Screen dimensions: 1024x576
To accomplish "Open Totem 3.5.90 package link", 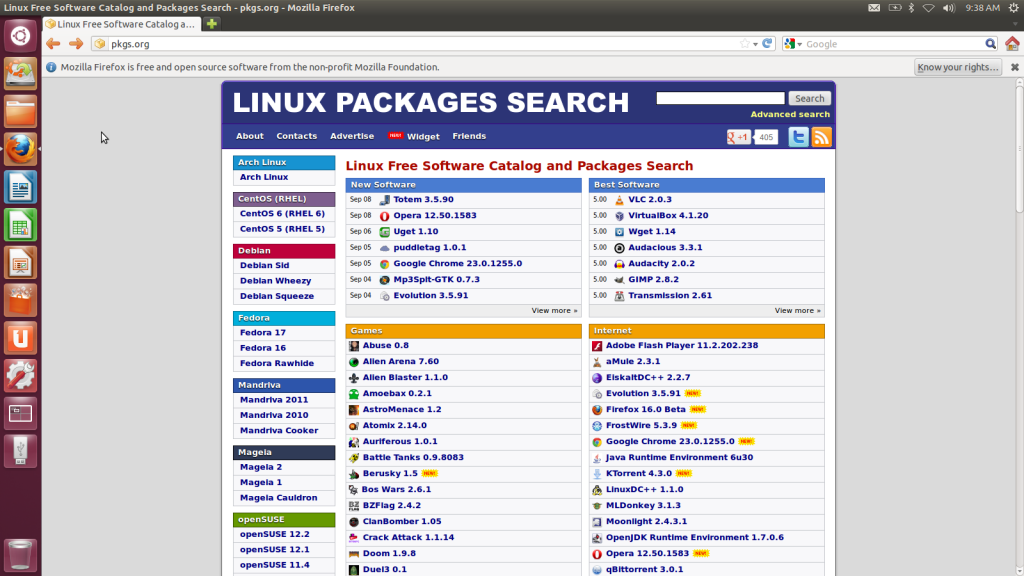I will (x=423, y=200).
